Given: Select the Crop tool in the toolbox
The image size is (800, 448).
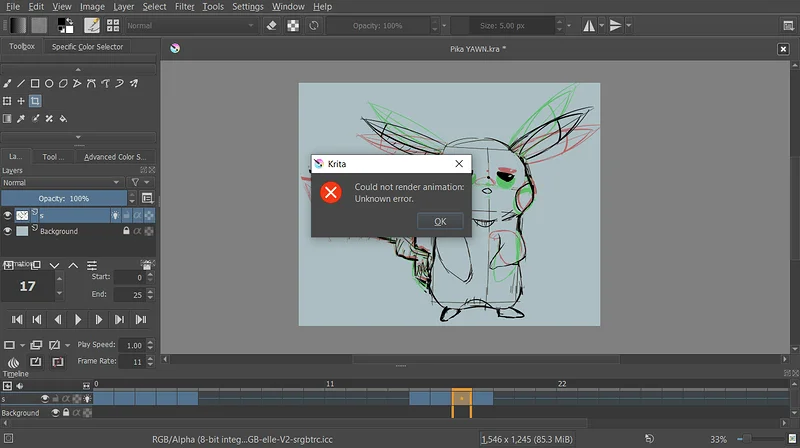Looking at the screenshot, I should [35, 101].
